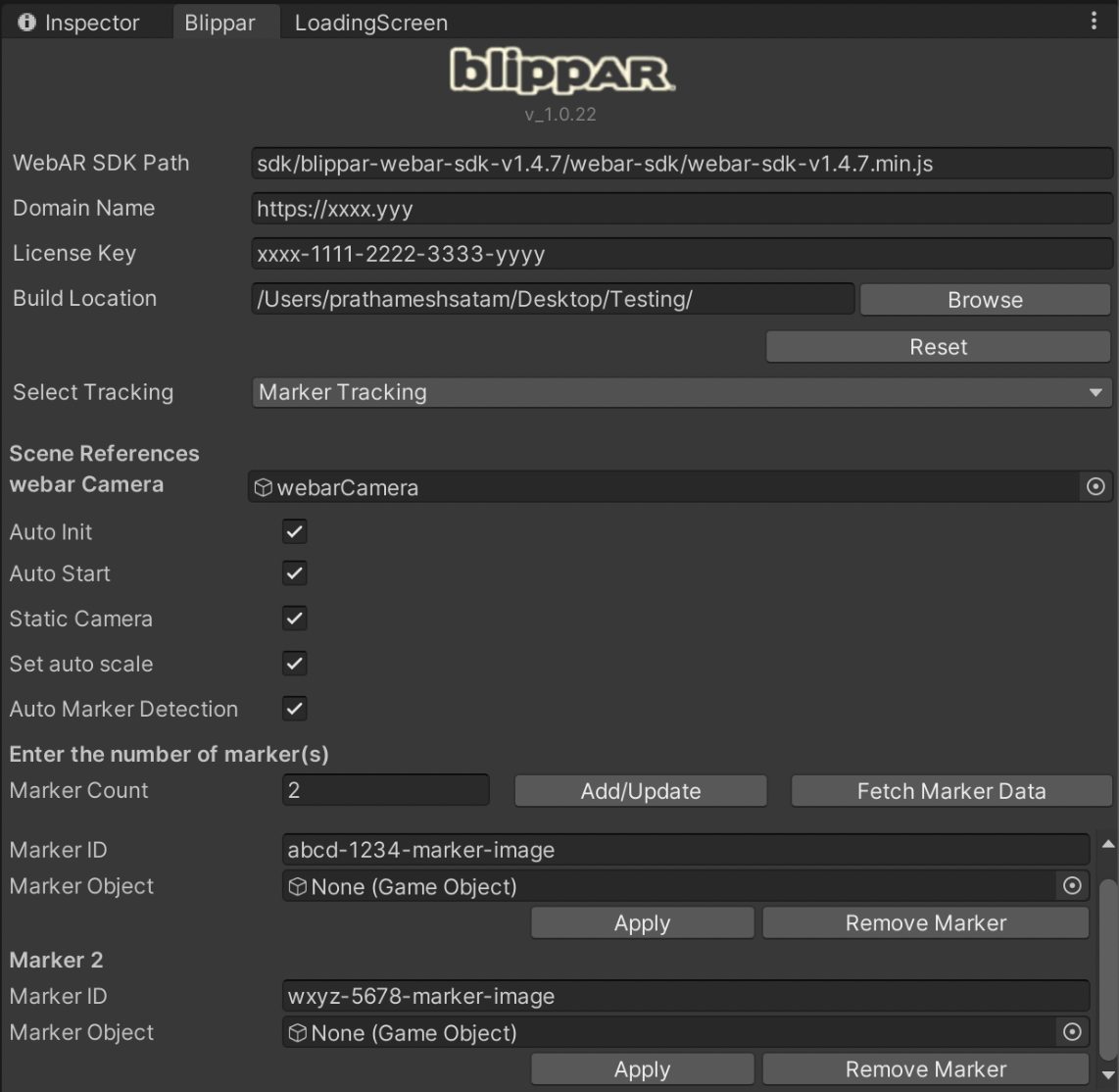Click the Reset button
Image resolution: width=1119 pixels, height=1092 pixels.
click(938, 347)
